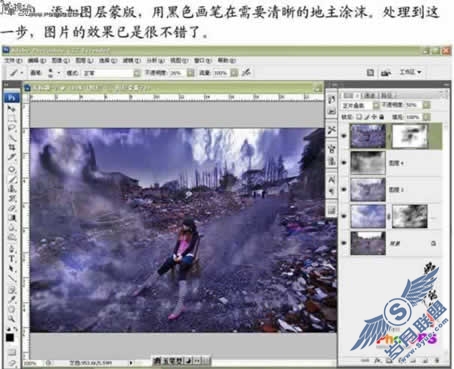Open the 文件 (File) menu
Image resolution: width=454 pixels, height=369 pixels.
(13, 61)
